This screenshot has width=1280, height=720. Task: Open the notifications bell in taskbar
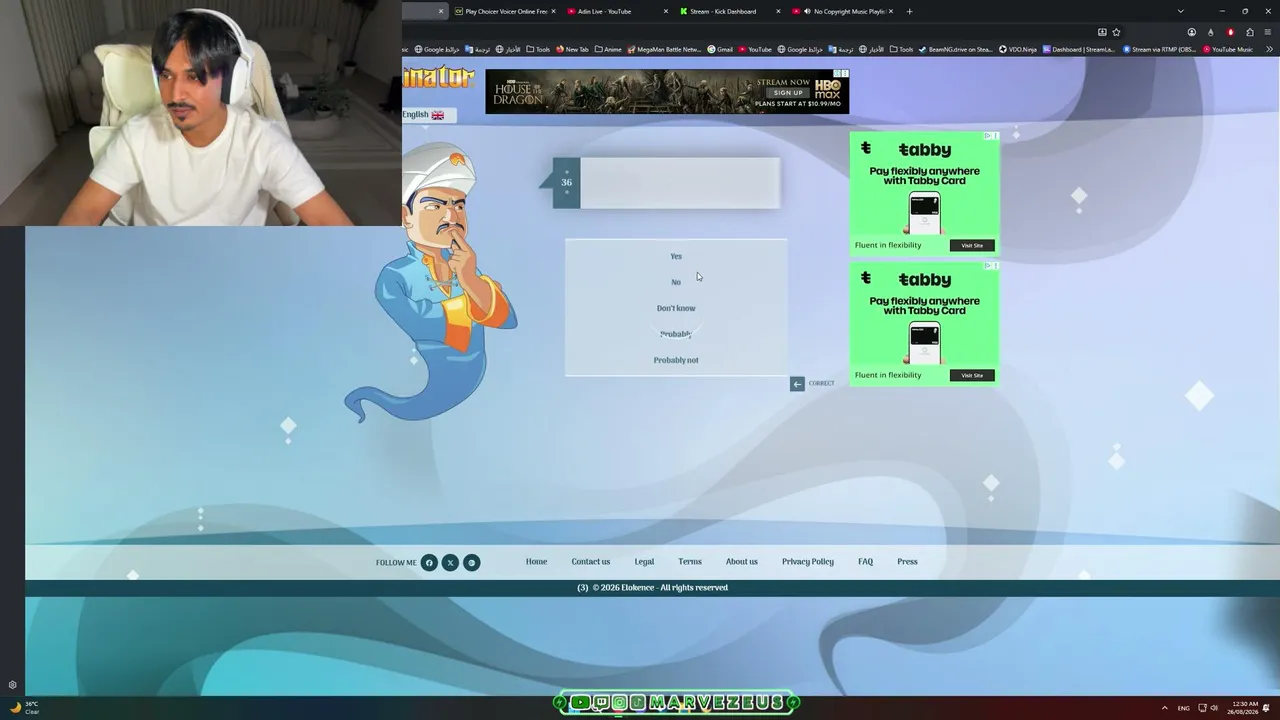coord(1267,708)
